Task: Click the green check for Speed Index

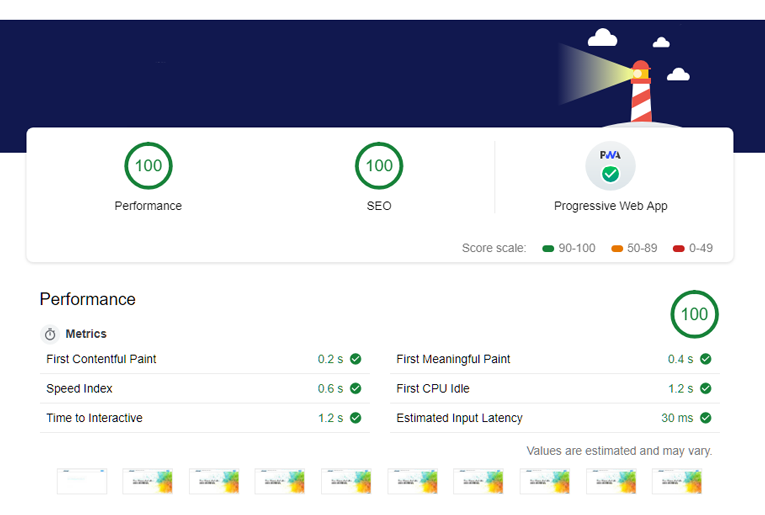Action: (x=355, y=389)
